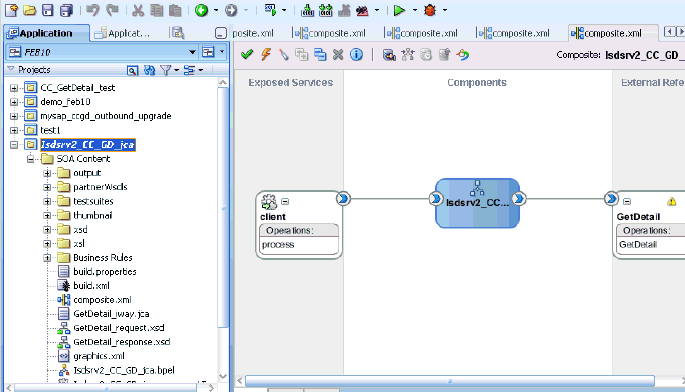
Task: Collapse the lsdsrv2_CC_GD_jca project
Action: (x=14, y=145)
